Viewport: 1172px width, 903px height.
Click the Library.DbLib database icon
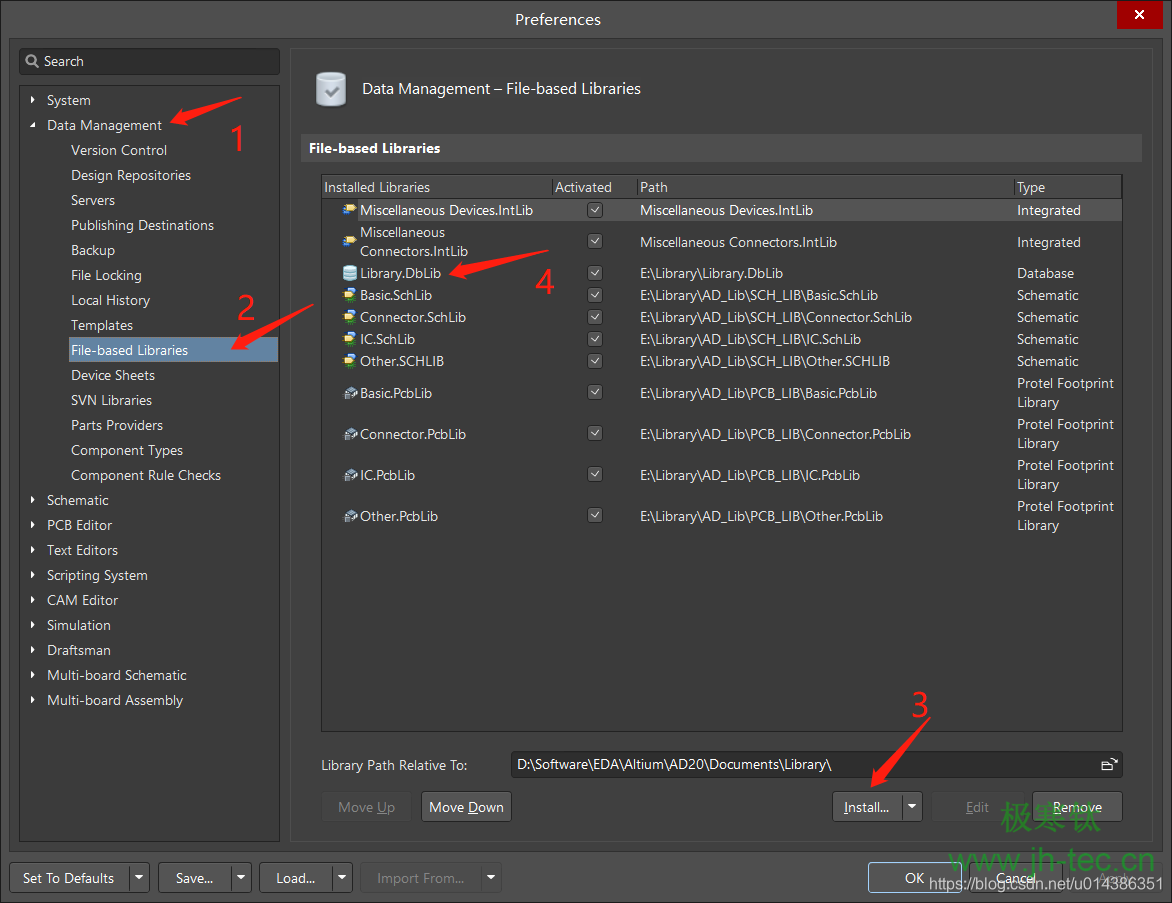tap(349, 273)
